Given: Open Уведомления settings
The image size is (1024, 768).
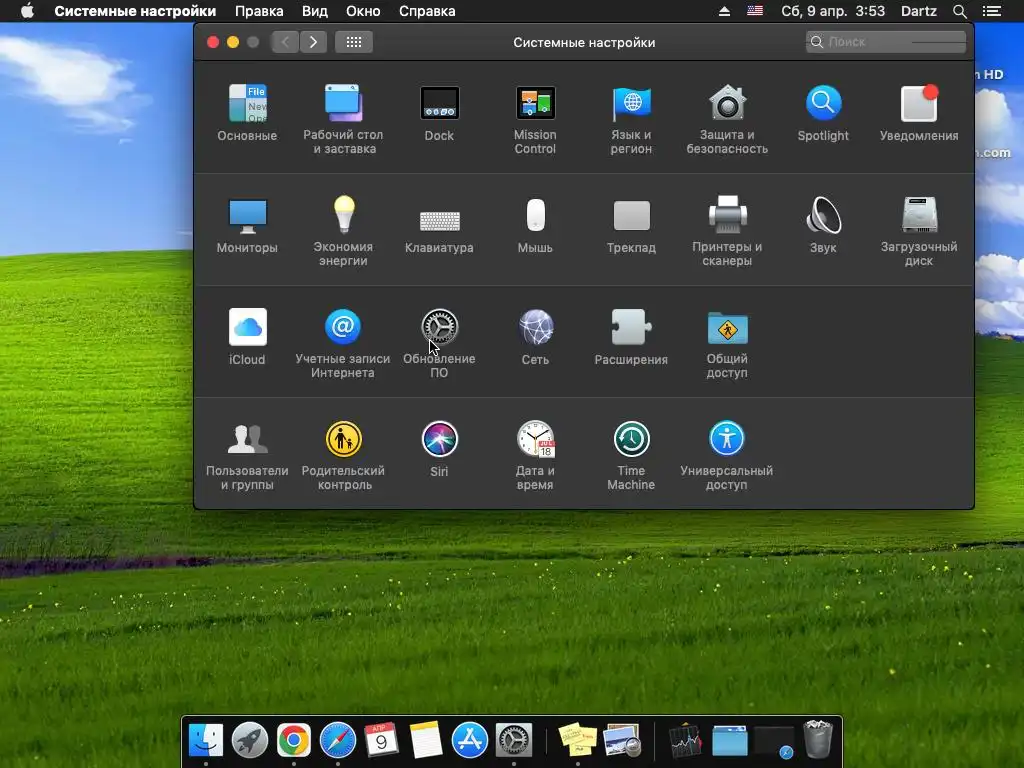Looking at the screenshot, I should coord(919,113).
